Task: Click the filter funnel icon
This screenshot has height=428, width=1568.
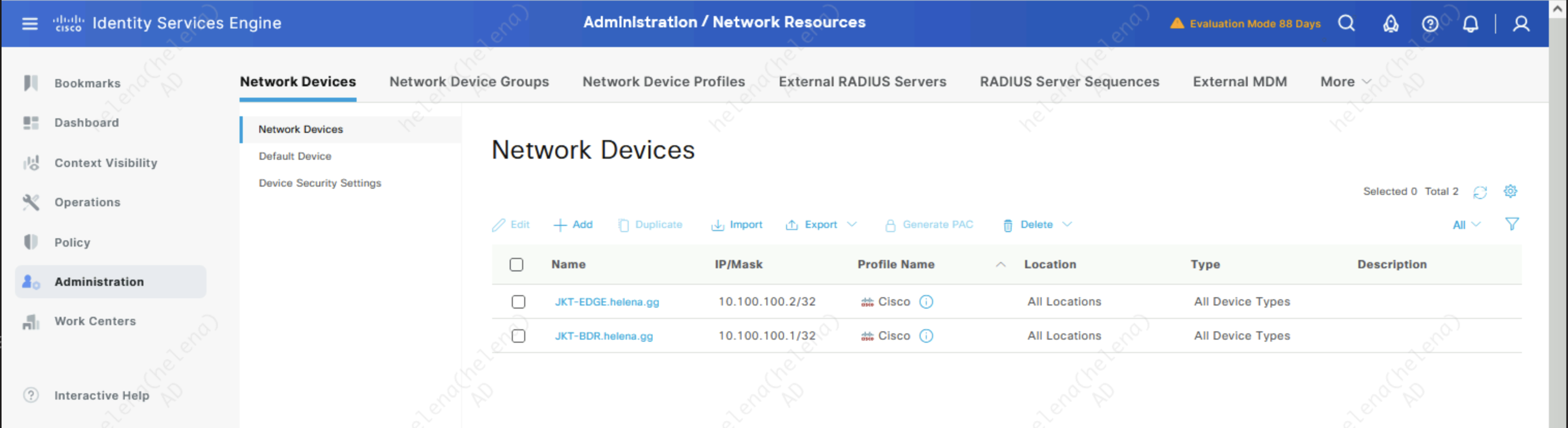Action: click(1512, 224)
